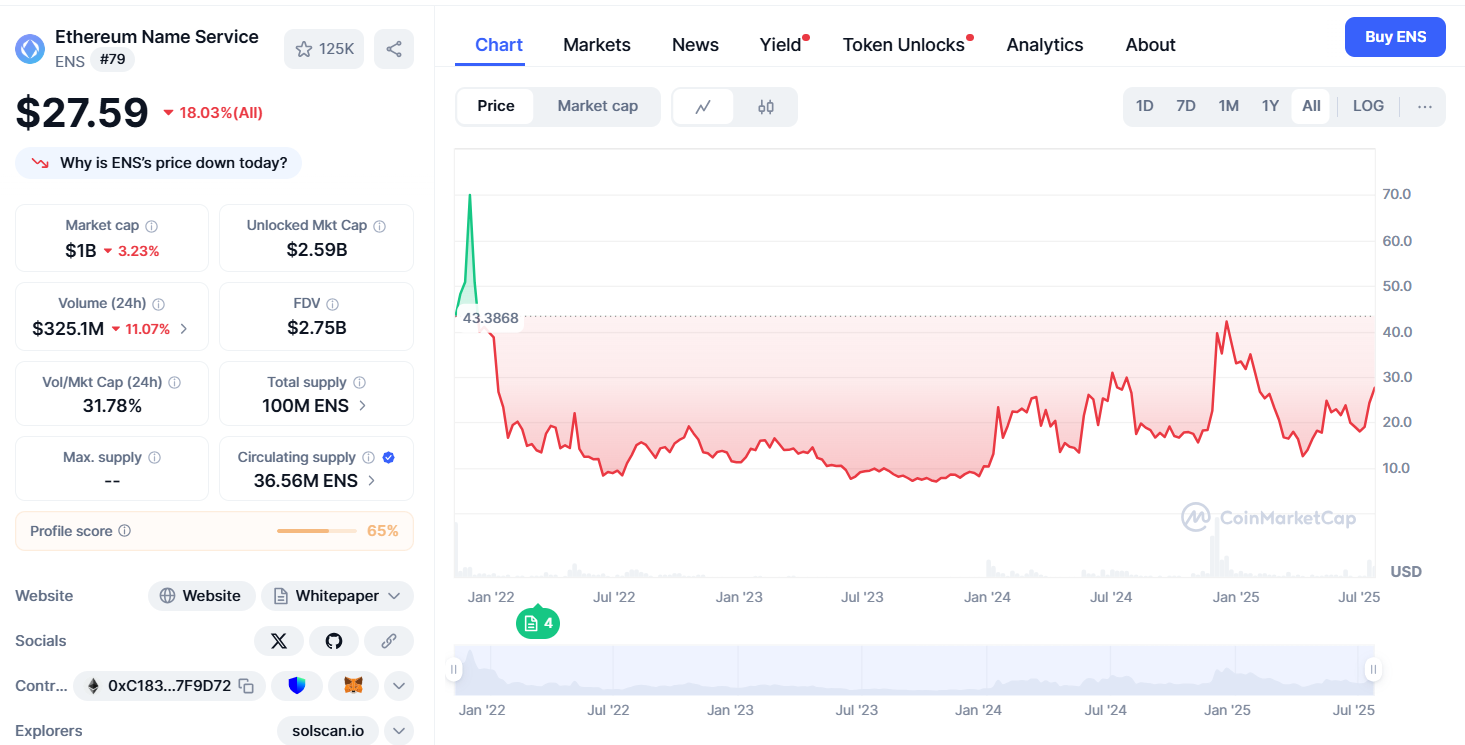The image size is (1465, 745).
Task: Grab the right handle of chart range slider
Action: click(x=1373, y=670)
